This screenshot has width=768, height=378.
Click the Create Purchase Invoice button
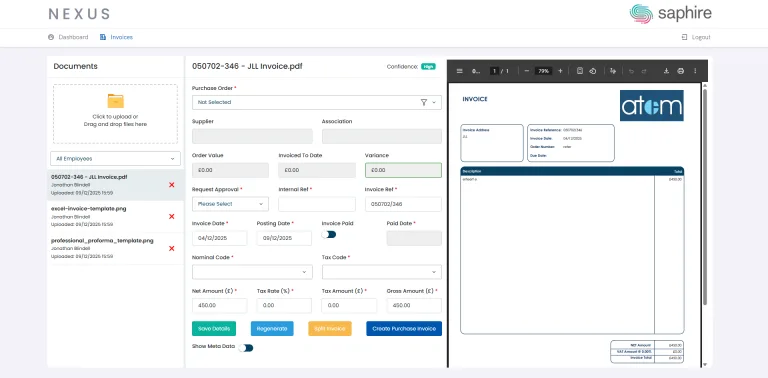(404, 329)
